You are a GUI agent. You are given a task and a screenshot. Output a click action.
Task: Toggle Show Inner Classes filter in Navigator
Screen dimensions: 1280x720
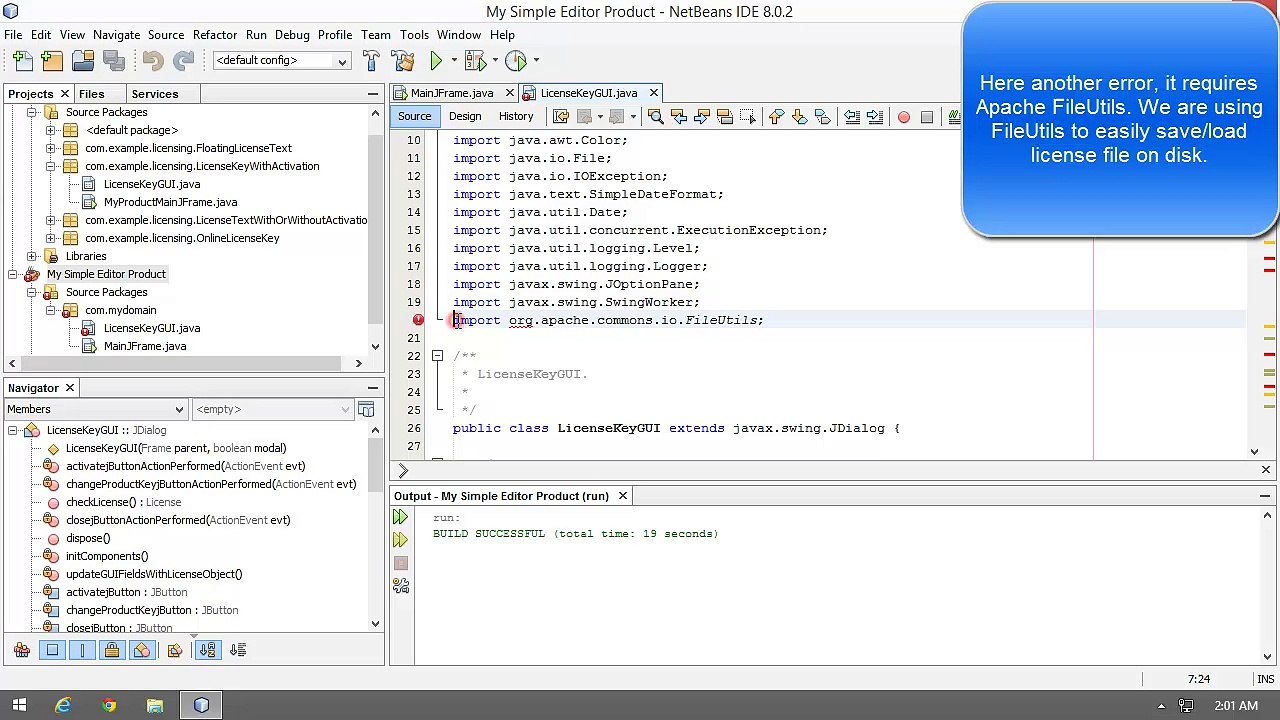(142, 650)
